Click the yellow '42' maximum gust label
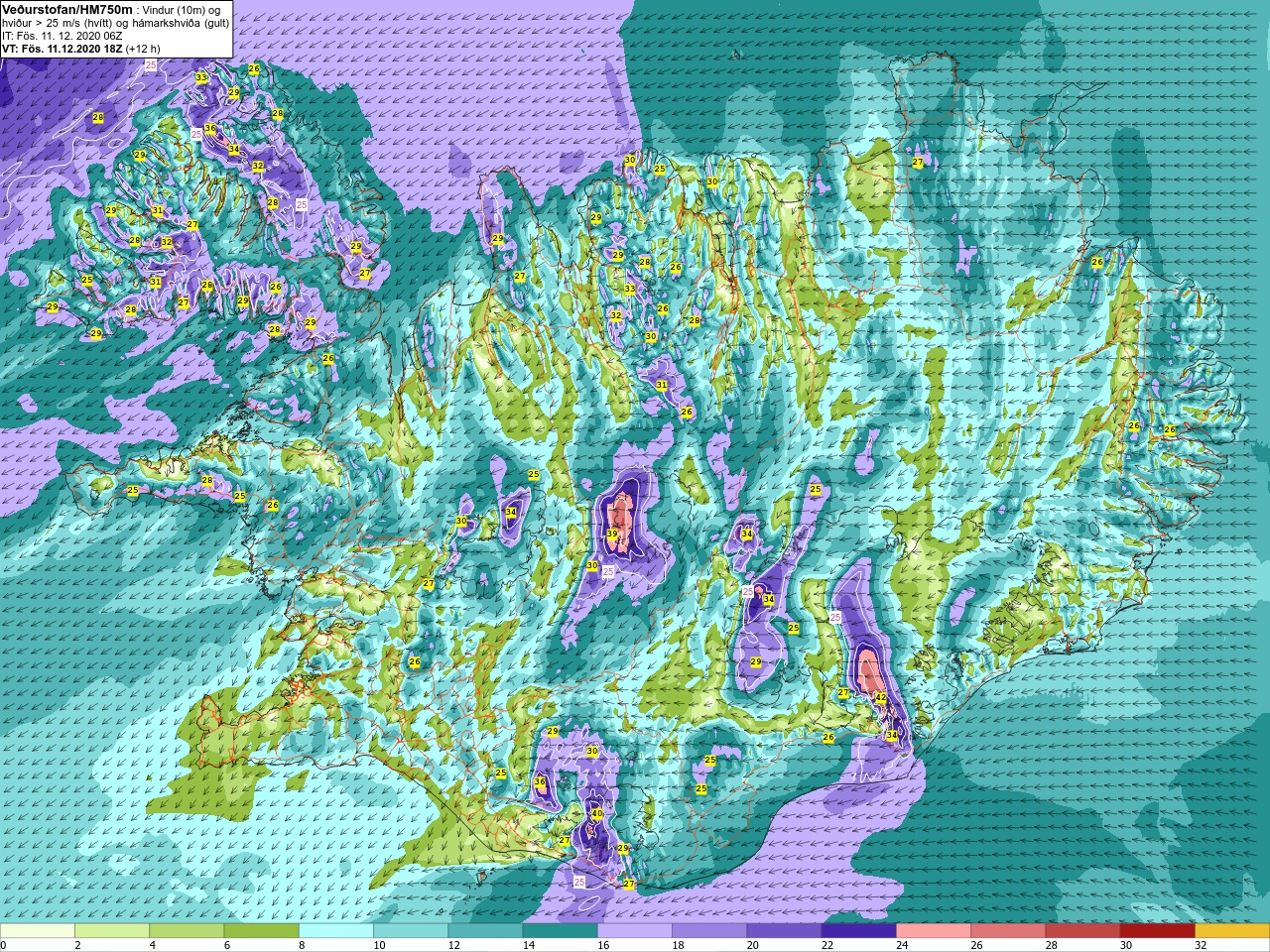Image resolution: width=1270 pixels, height=952 pixels. (x=881, y=698)
